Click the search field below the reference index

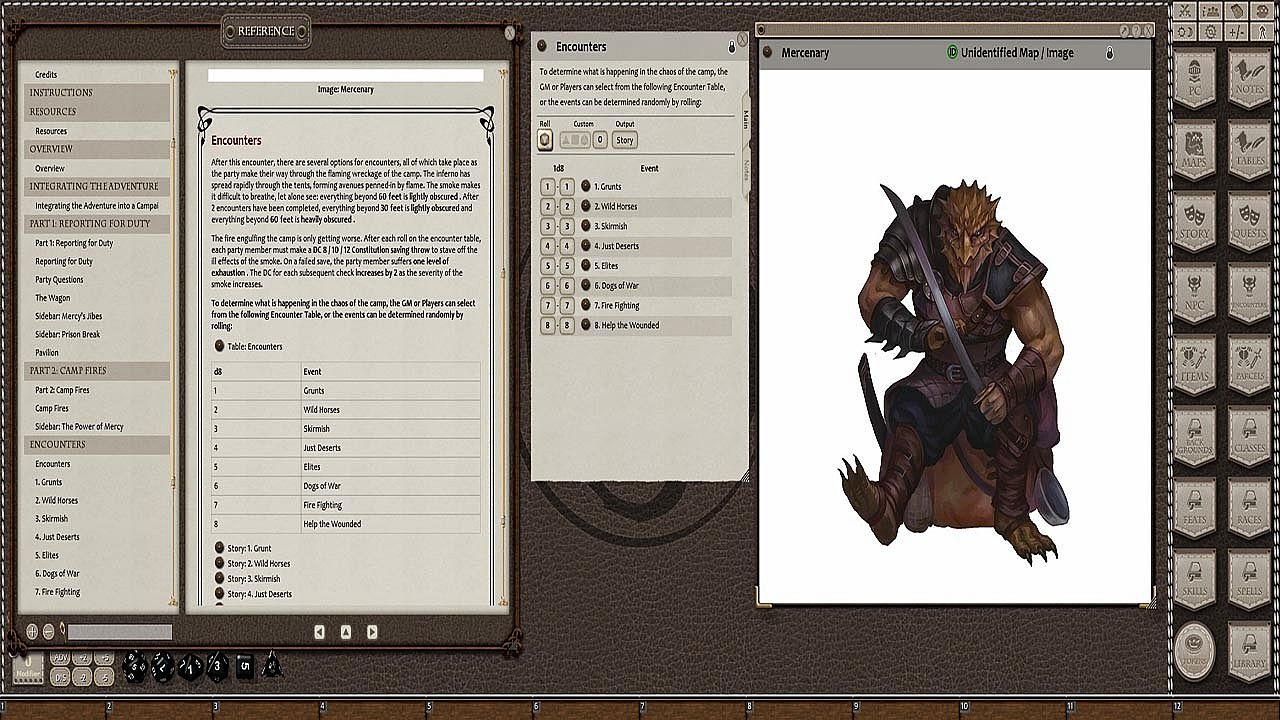(x=119, y=632)
